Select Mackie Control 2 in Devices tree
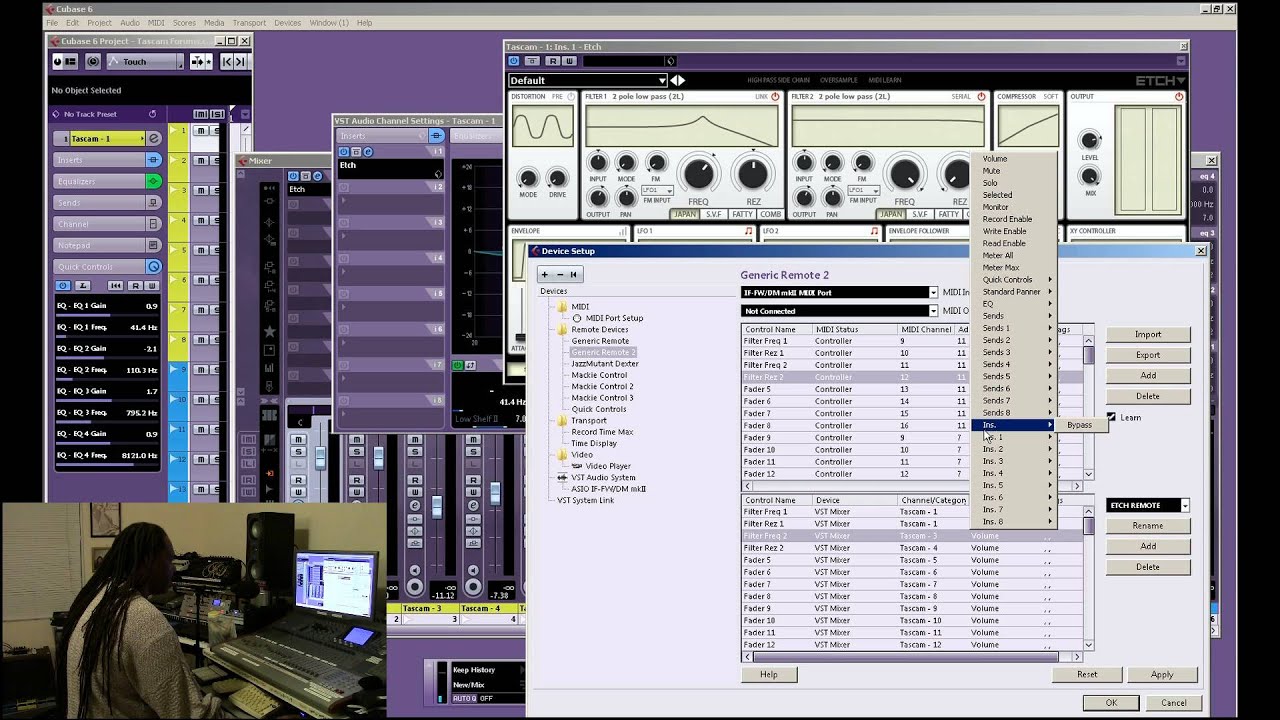 tap(602, 386)
